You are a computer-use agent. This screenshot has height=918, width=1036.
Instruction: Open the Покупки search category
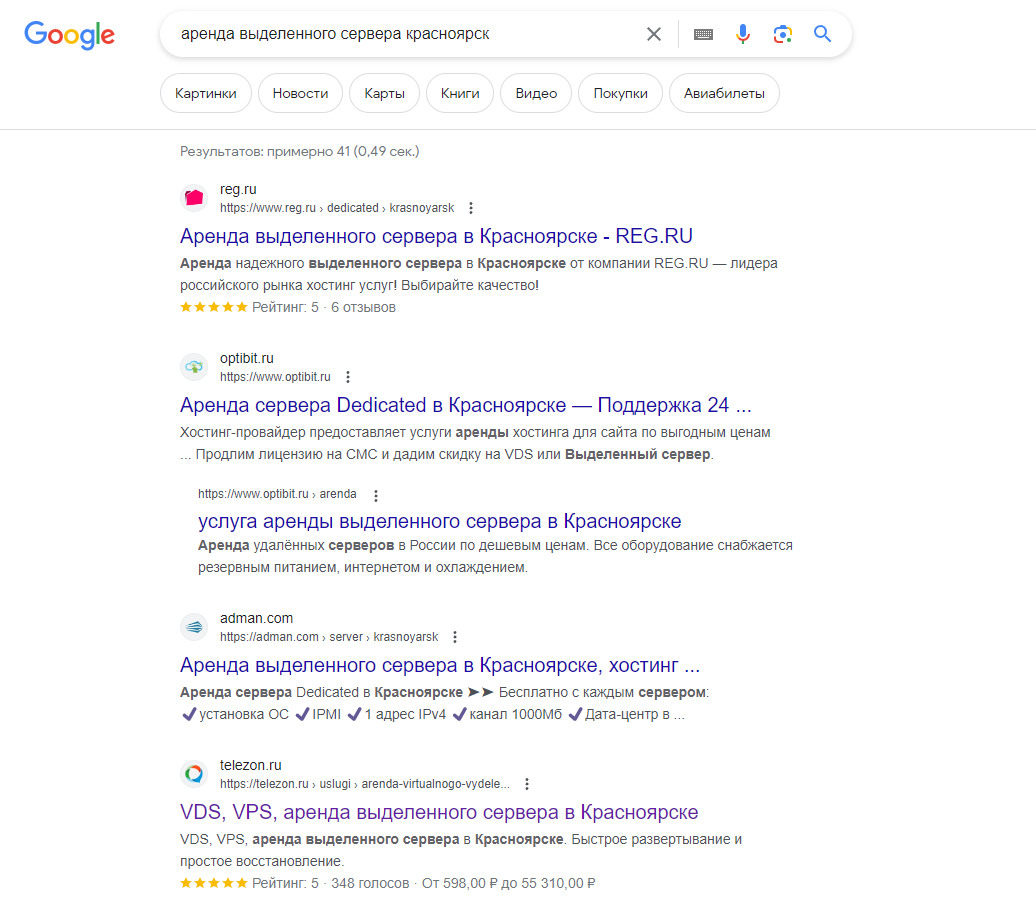[620, 92]
